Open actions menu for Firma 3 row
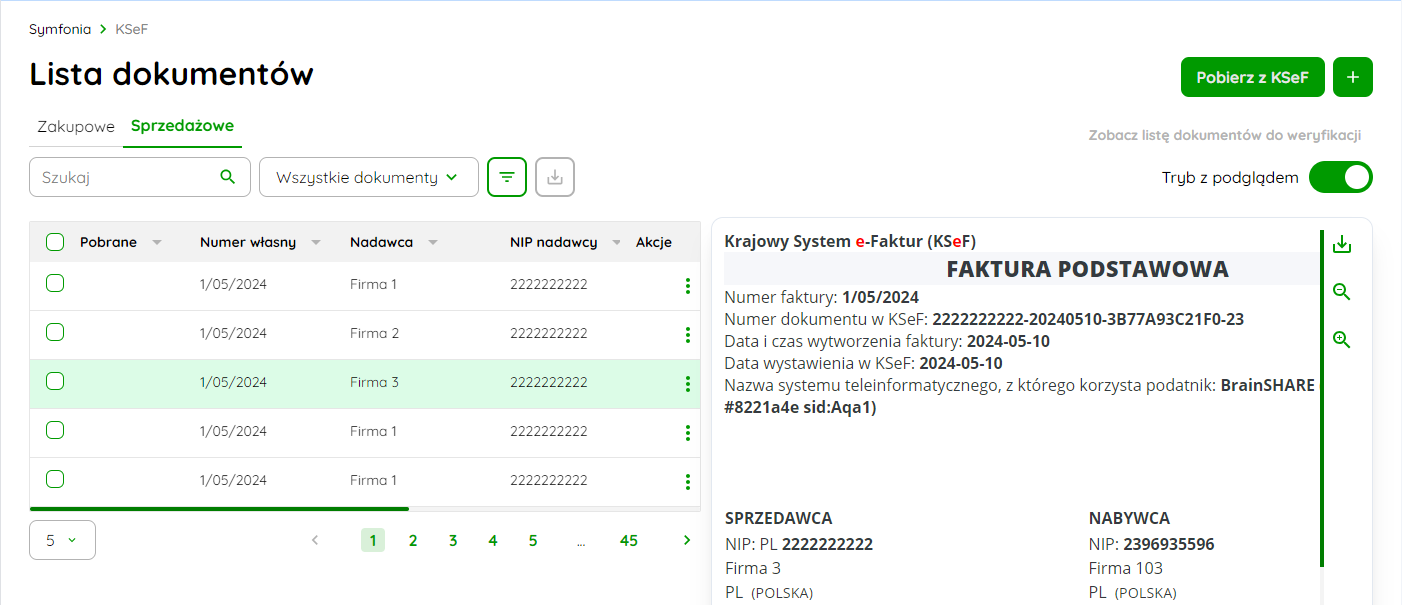 coord(687,384)
